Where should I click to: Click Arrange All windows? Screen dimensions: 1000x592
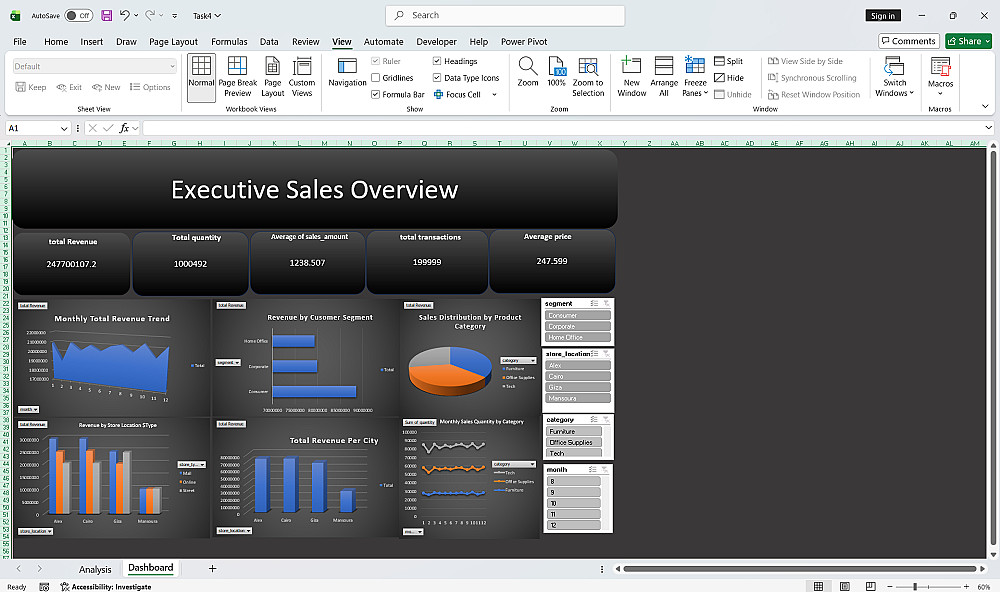click(663, 77)
